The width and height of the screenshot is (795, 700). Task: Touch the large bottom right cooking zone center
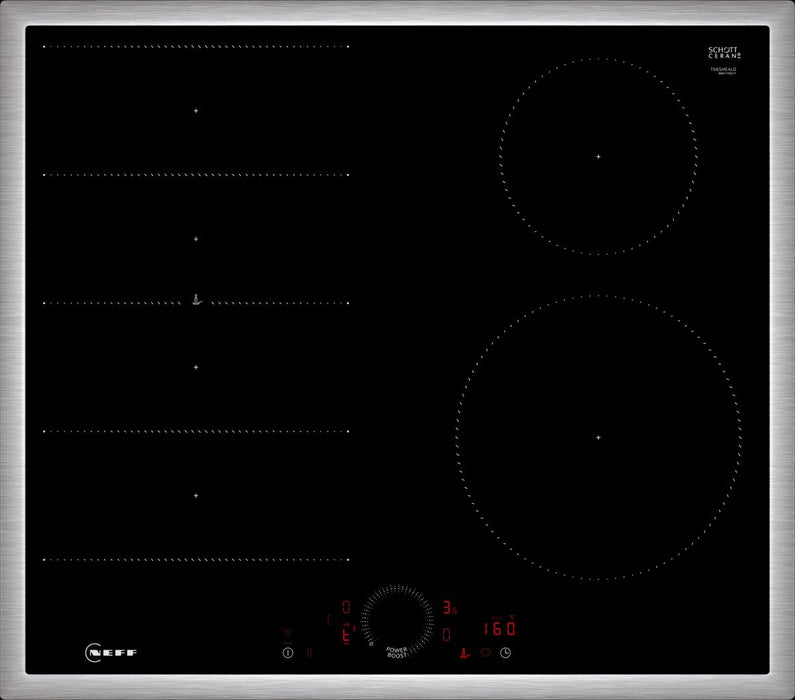click(598, 437)
